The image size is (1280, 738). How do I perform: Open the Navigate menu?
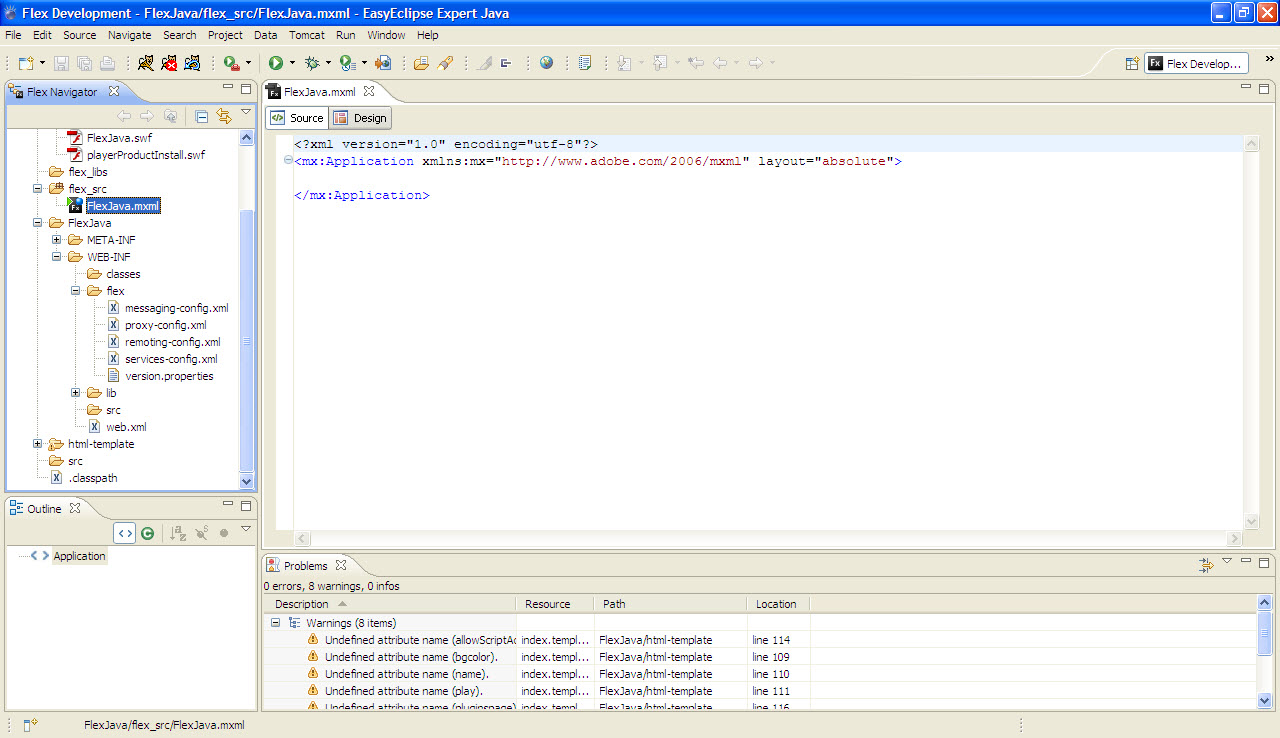click(130, 35)
